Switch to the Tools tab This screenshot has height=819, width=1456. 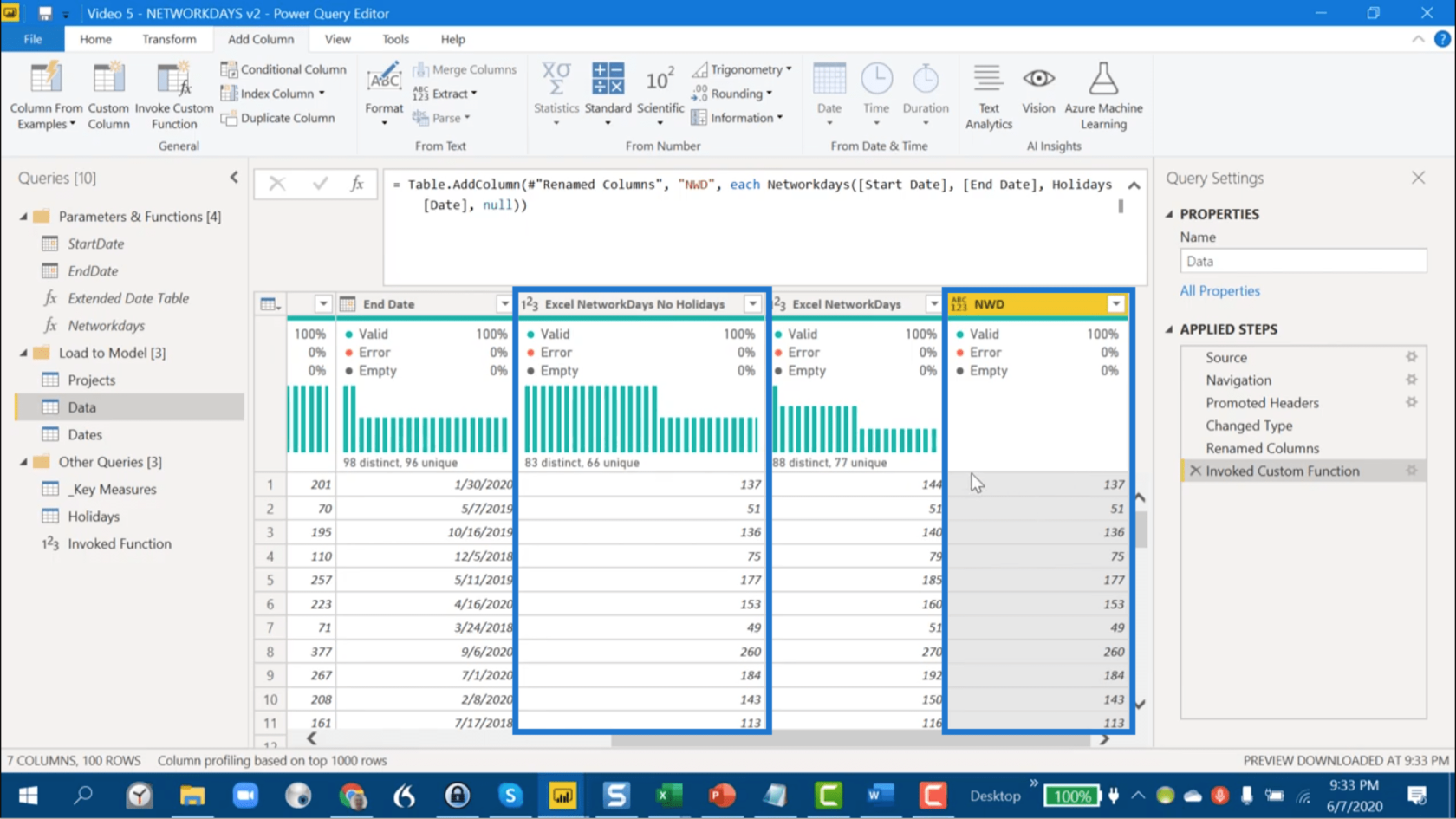pos(395,39)
